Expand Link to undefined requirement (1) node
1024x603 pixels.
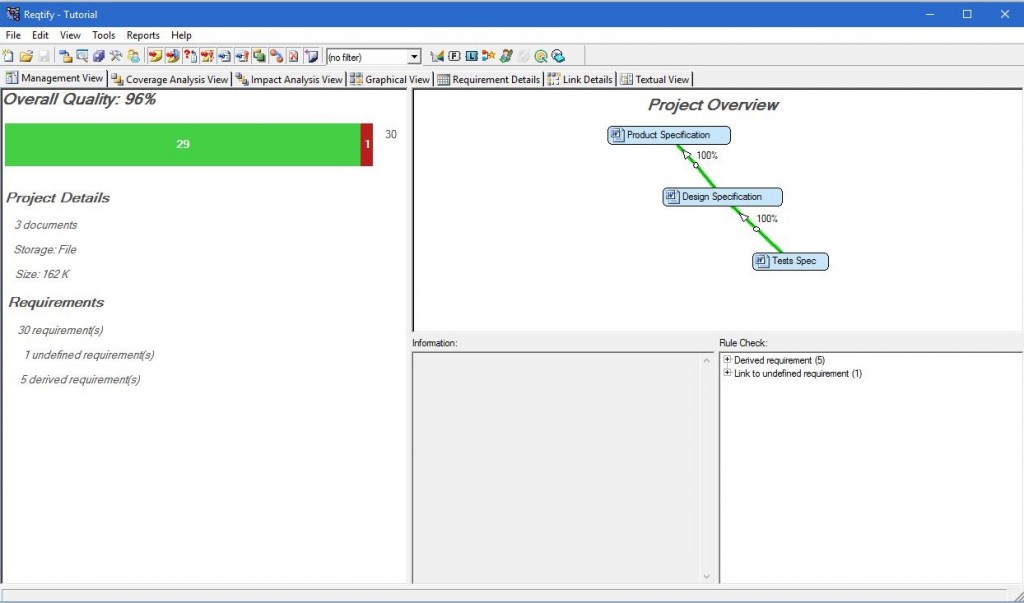[x=727, y=373]
